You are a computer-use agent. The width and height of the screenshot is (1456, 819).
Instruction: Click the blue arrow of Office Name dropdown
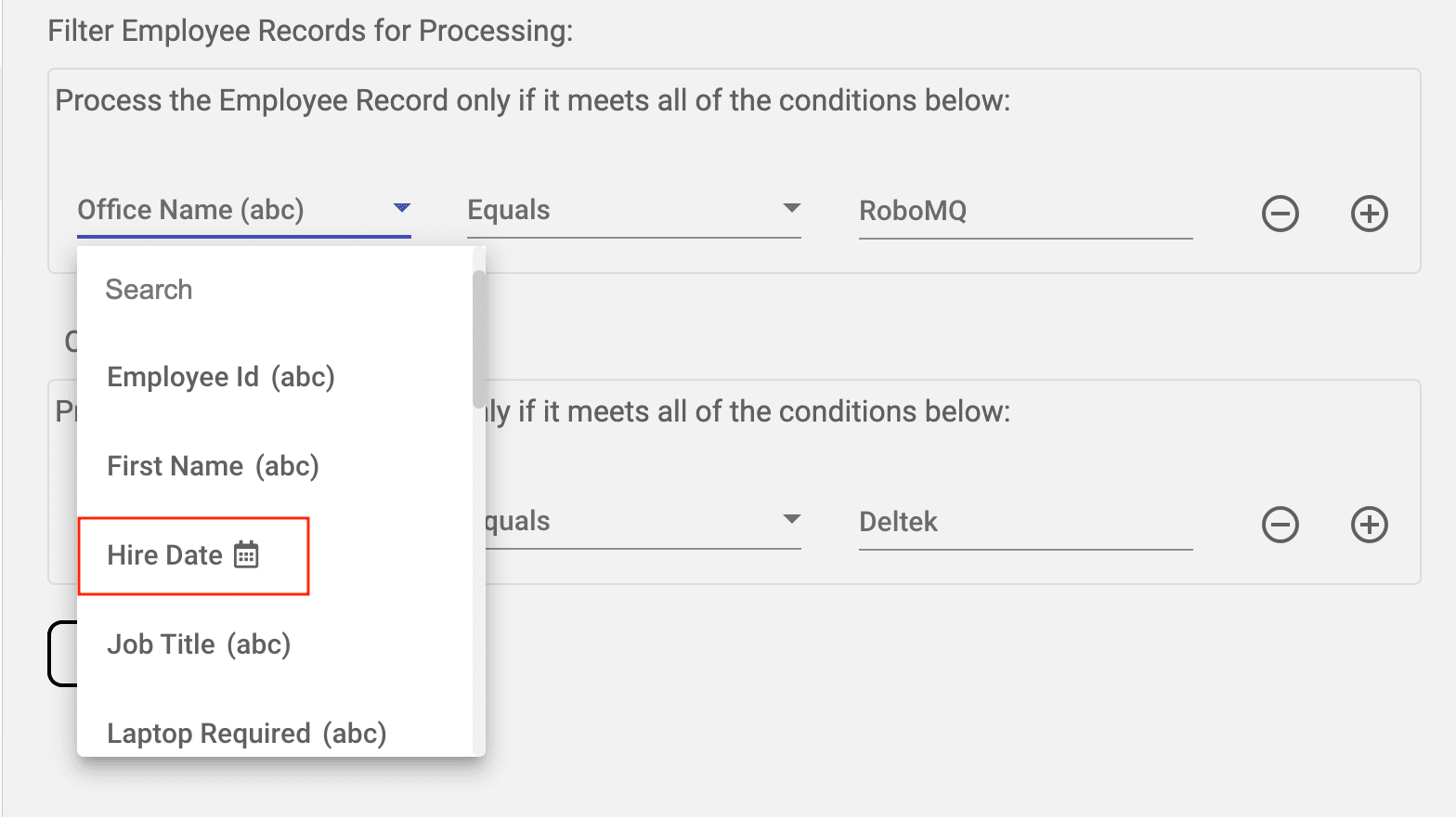coord(401,208)
